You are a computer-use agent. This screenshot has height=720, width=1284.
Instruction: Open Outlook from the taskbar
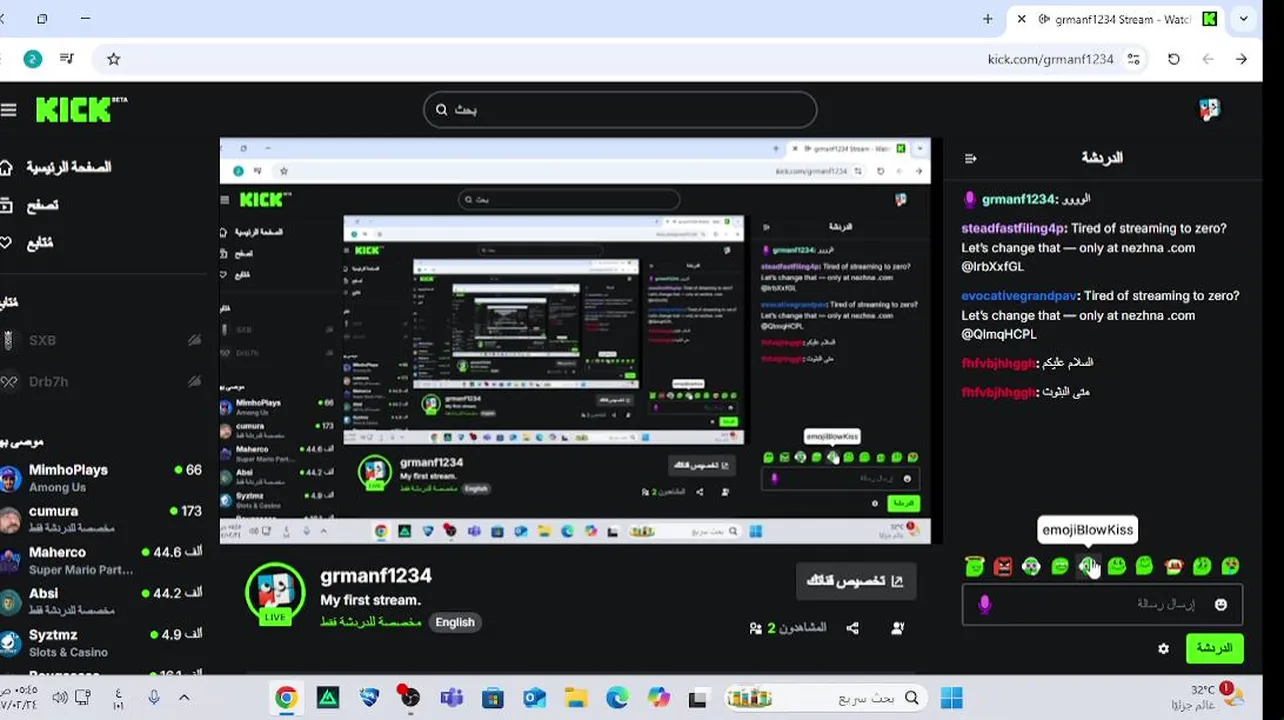(533, 698)
